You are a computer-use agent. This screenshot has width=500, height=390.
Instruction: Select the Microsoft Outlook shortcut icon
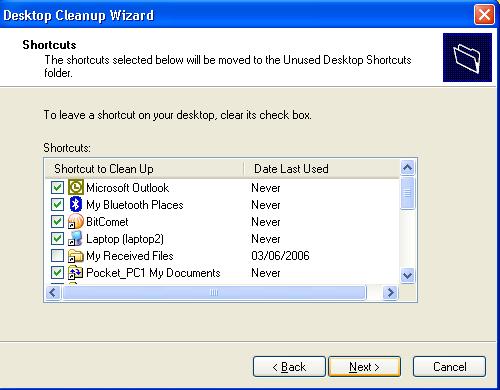76,187
